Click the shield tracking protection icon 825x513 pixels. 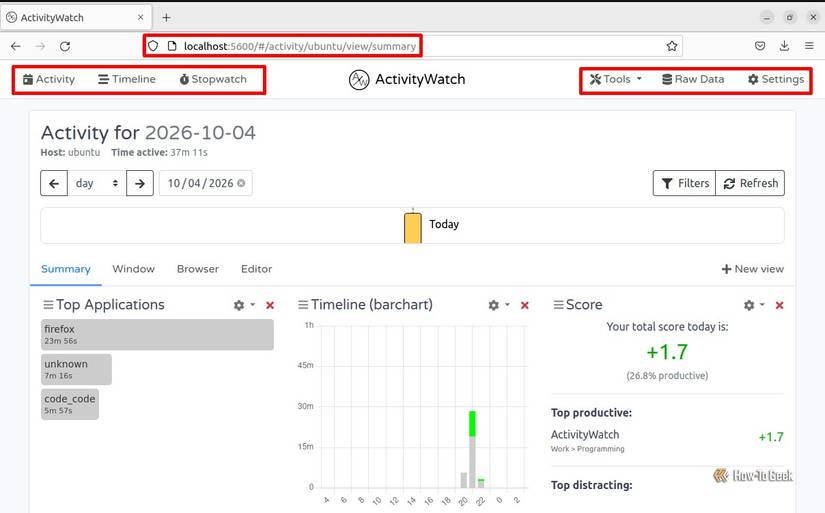(x=153, y=46)
